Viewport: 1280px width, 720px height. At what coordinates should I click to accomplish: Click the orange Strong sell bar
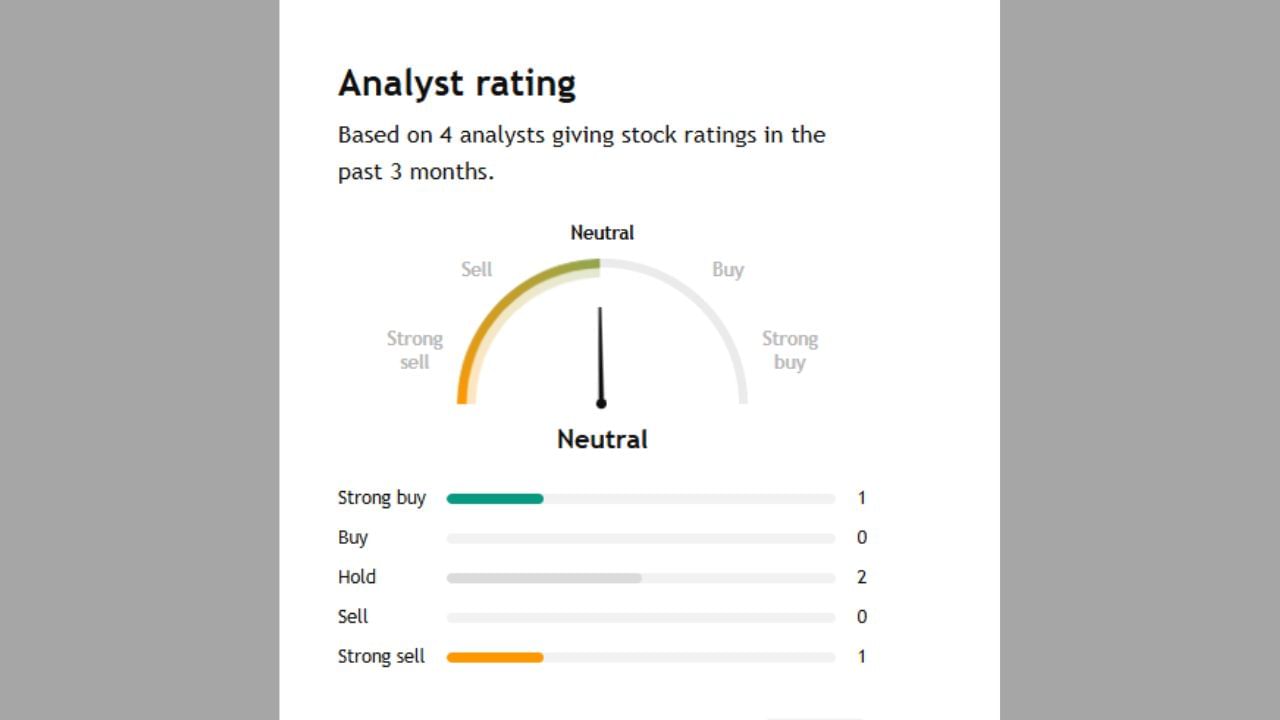[x=495, y=657]
